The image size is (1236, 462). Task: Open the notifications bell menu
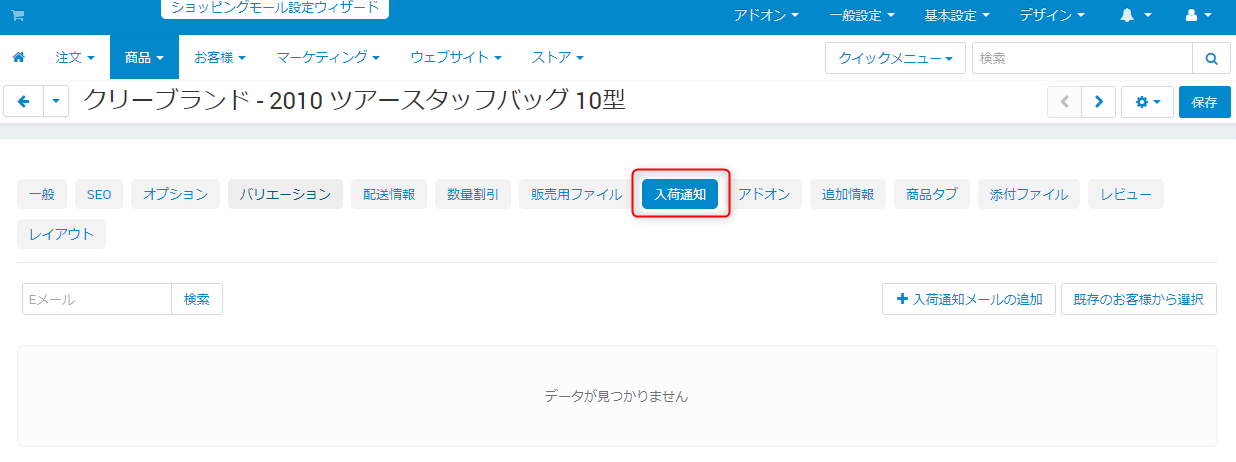point(1135,16)
